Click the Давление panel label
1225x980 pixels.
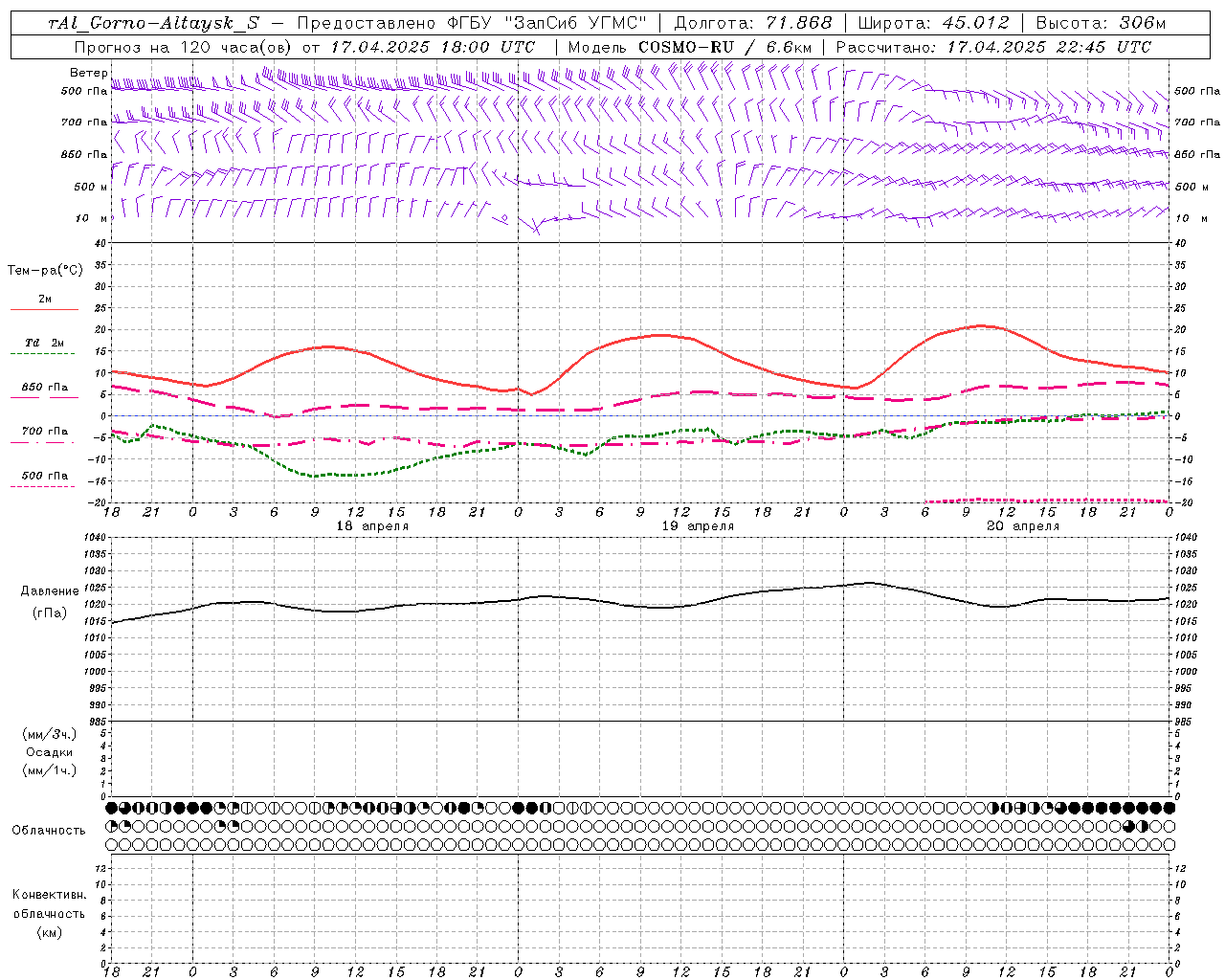tap(50, 591)
